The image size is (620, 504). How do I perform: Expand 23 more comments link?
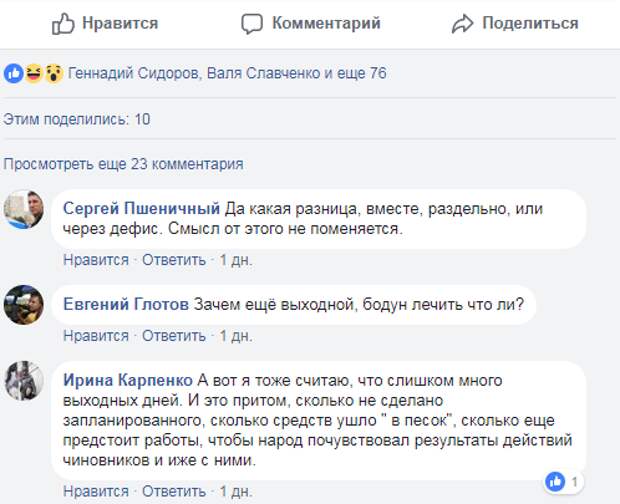point(123,164)
